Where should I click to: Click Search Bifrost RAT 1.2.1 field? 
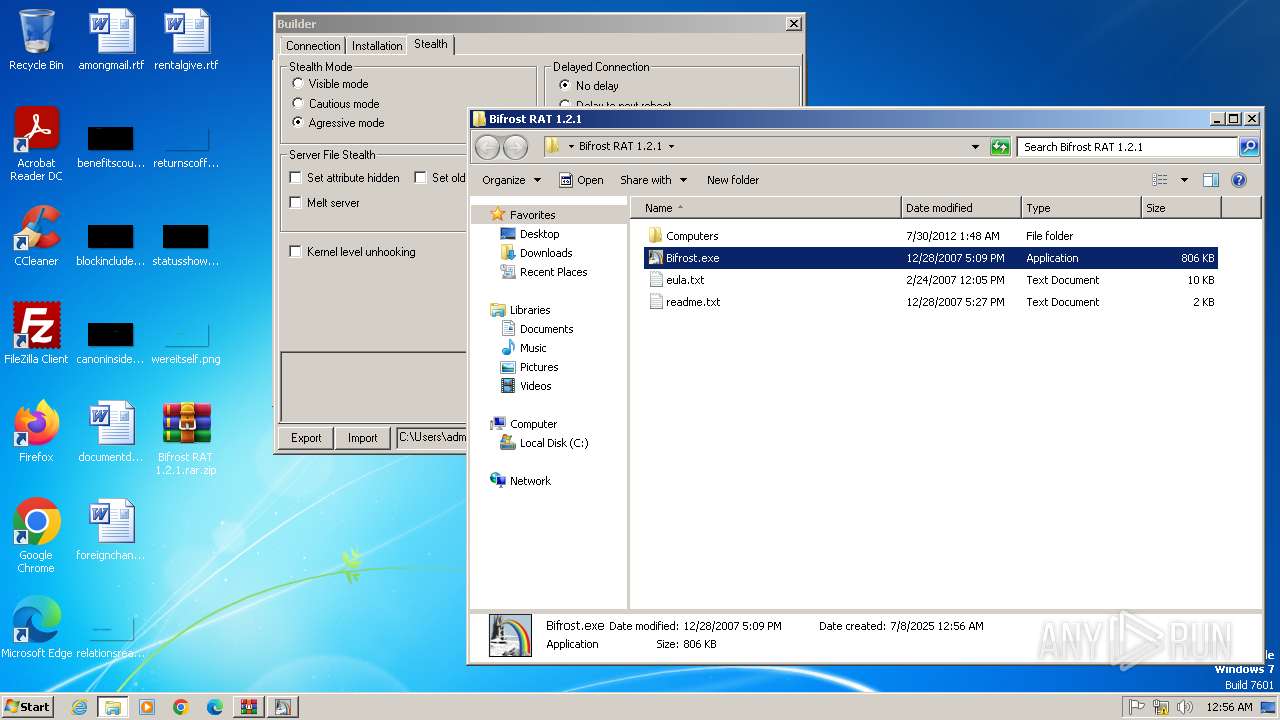coord(1127,147)
